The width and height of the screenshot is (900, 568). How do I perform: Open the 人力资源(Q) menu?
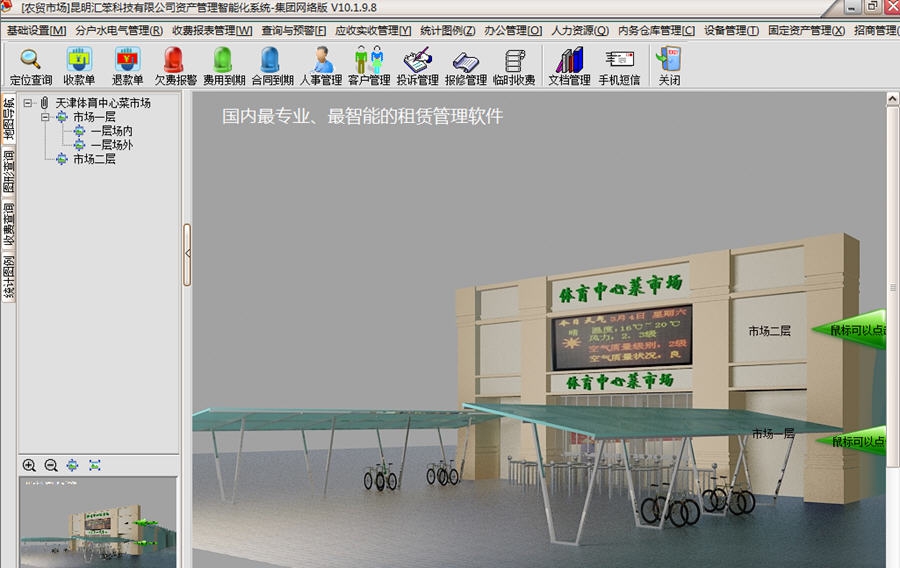click(x=580, y=30)
